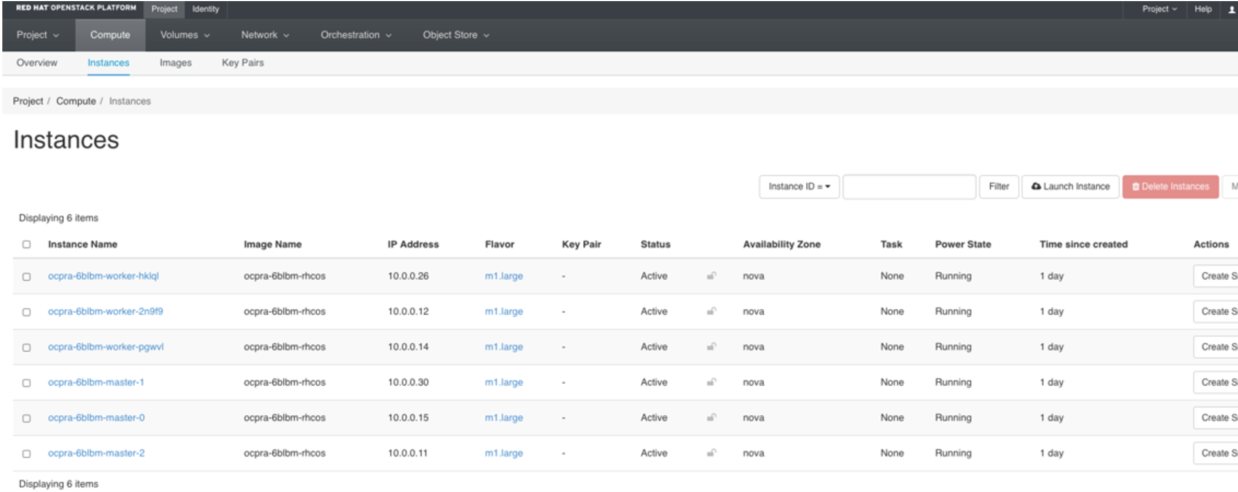
Task: Select checkbox for ocpra-6blbm-master-2
Action: point(26,454)
